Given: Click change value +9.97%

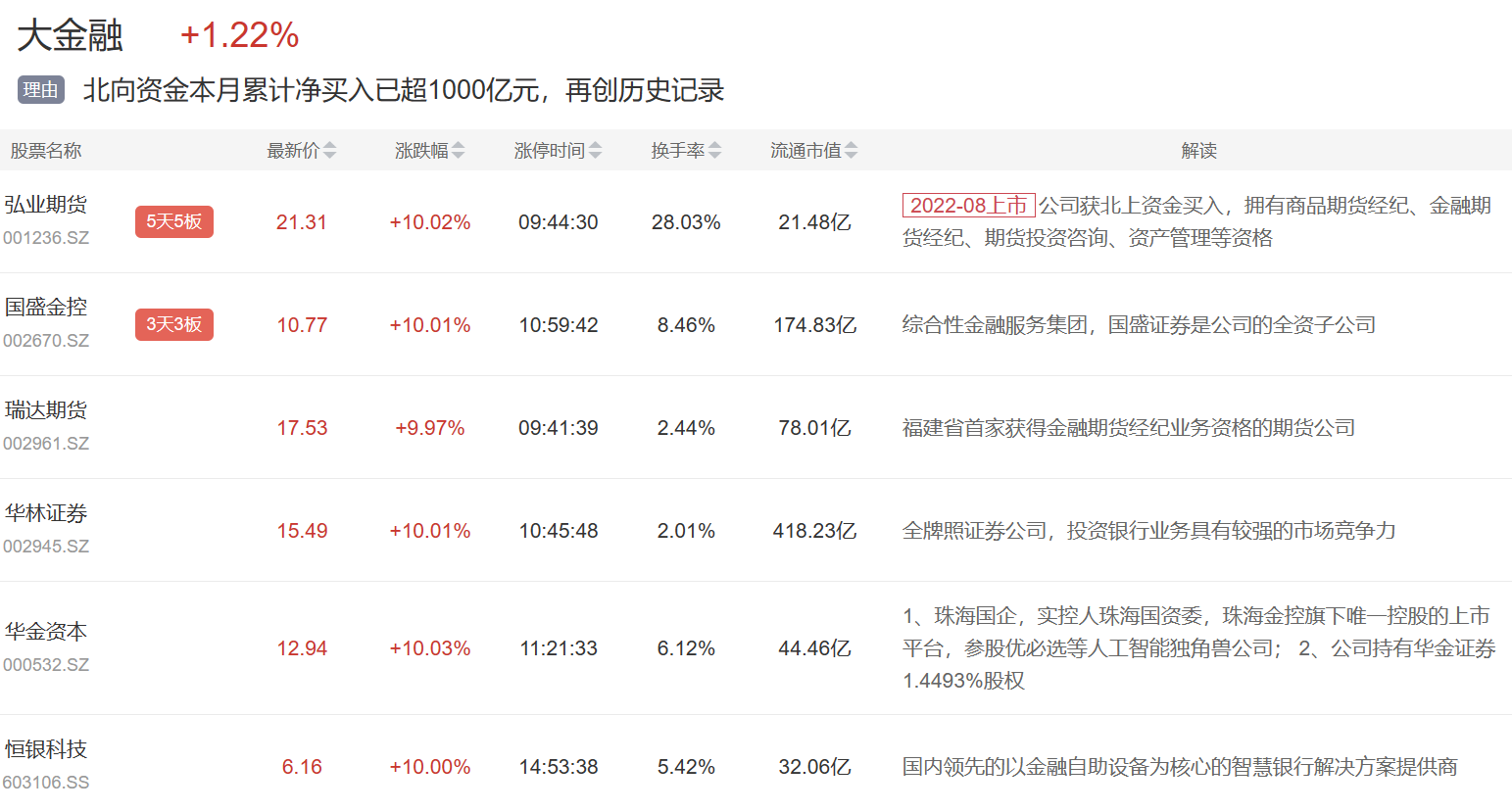Looking at the screenshot, I should point(430,428).
